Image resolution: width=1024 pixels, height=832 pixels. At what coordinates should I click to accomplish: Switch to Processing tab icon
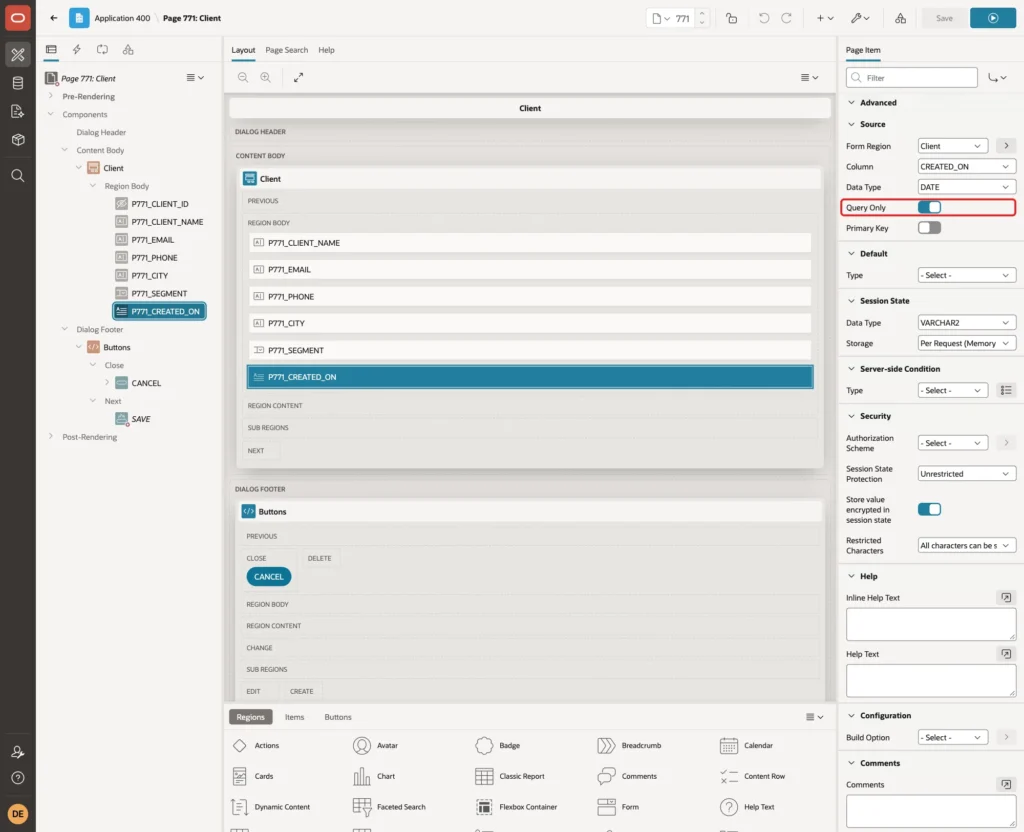[103, 50]
